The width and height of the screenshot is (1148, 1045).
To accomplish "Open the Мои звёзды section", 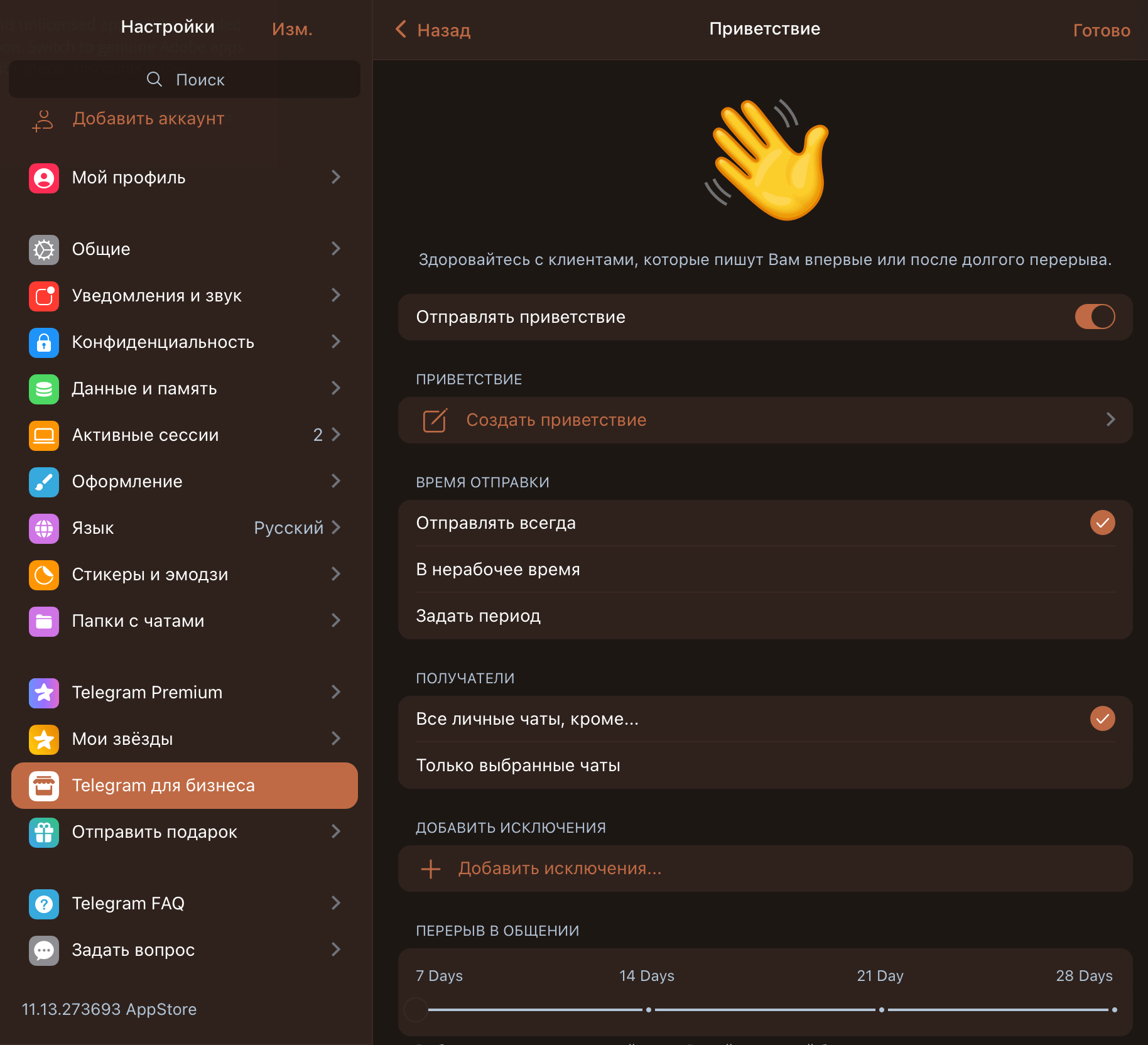I will coord(185,739).
